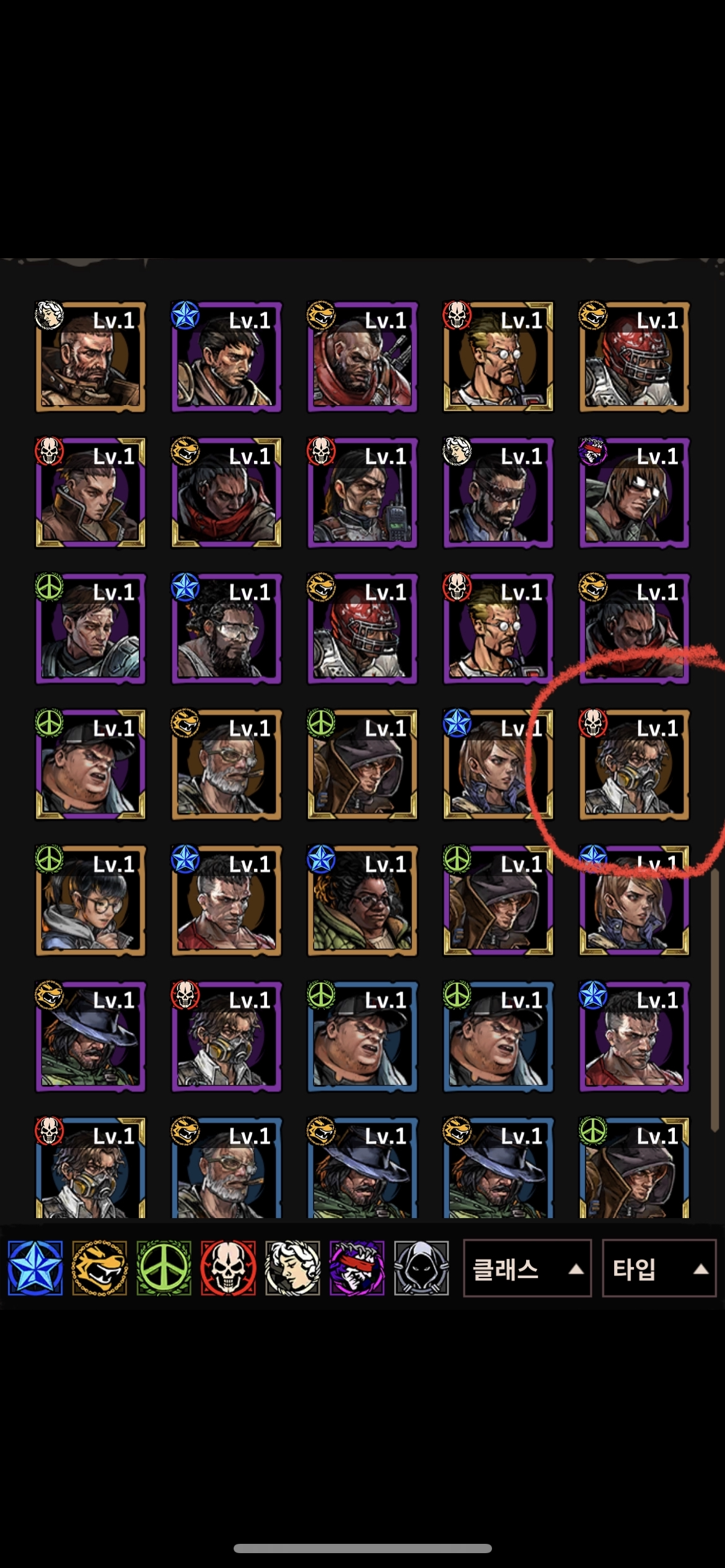Toggle the red skull faction filter
Viewport: 725px width, 1568px height.
coord(229,1268)
